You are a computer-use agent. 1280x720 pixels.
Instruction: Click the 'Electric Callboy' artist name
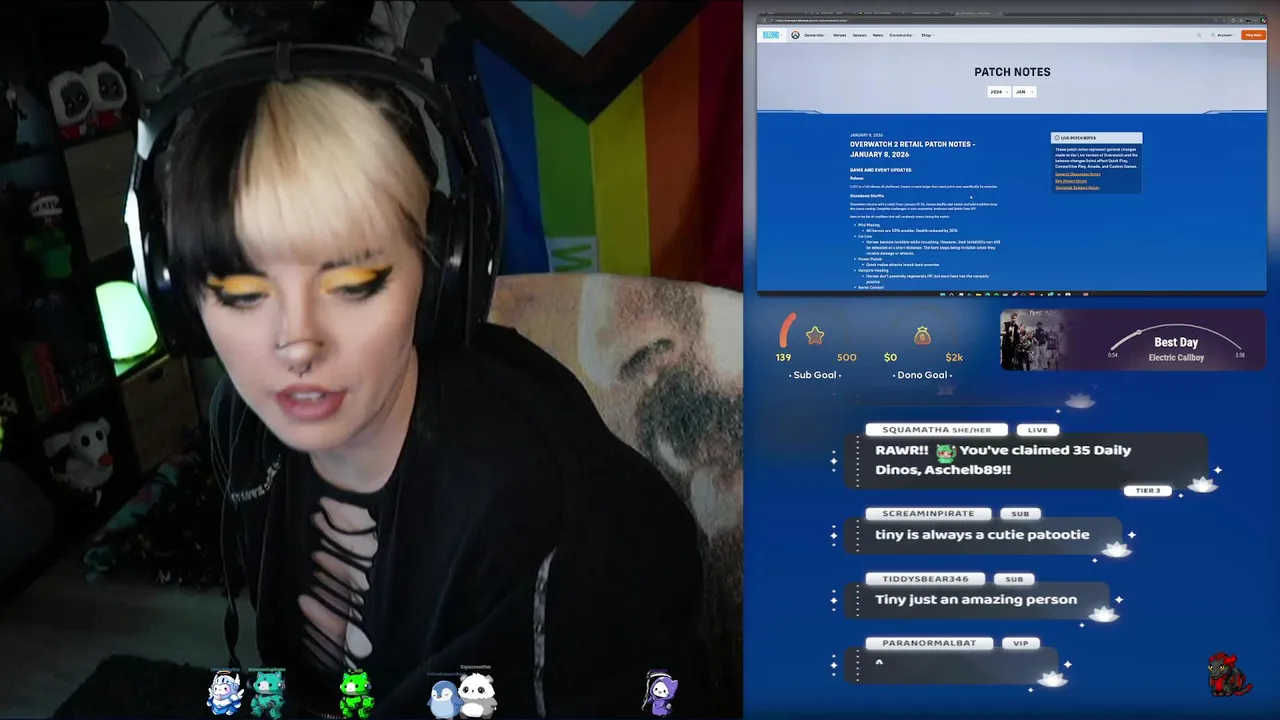click(1176, 357)
